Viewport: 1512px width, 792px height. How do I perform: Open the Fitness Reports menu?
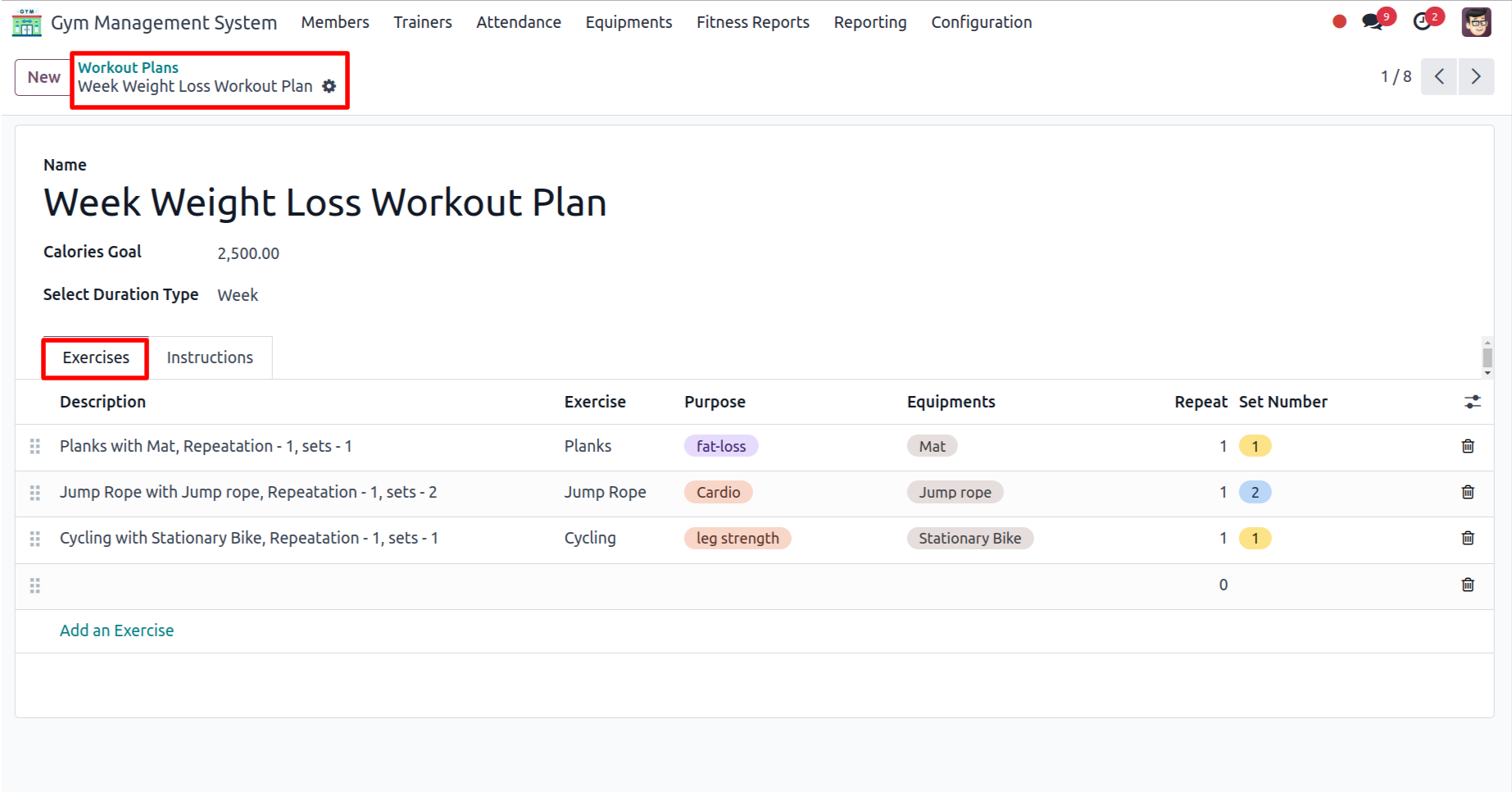753,22
